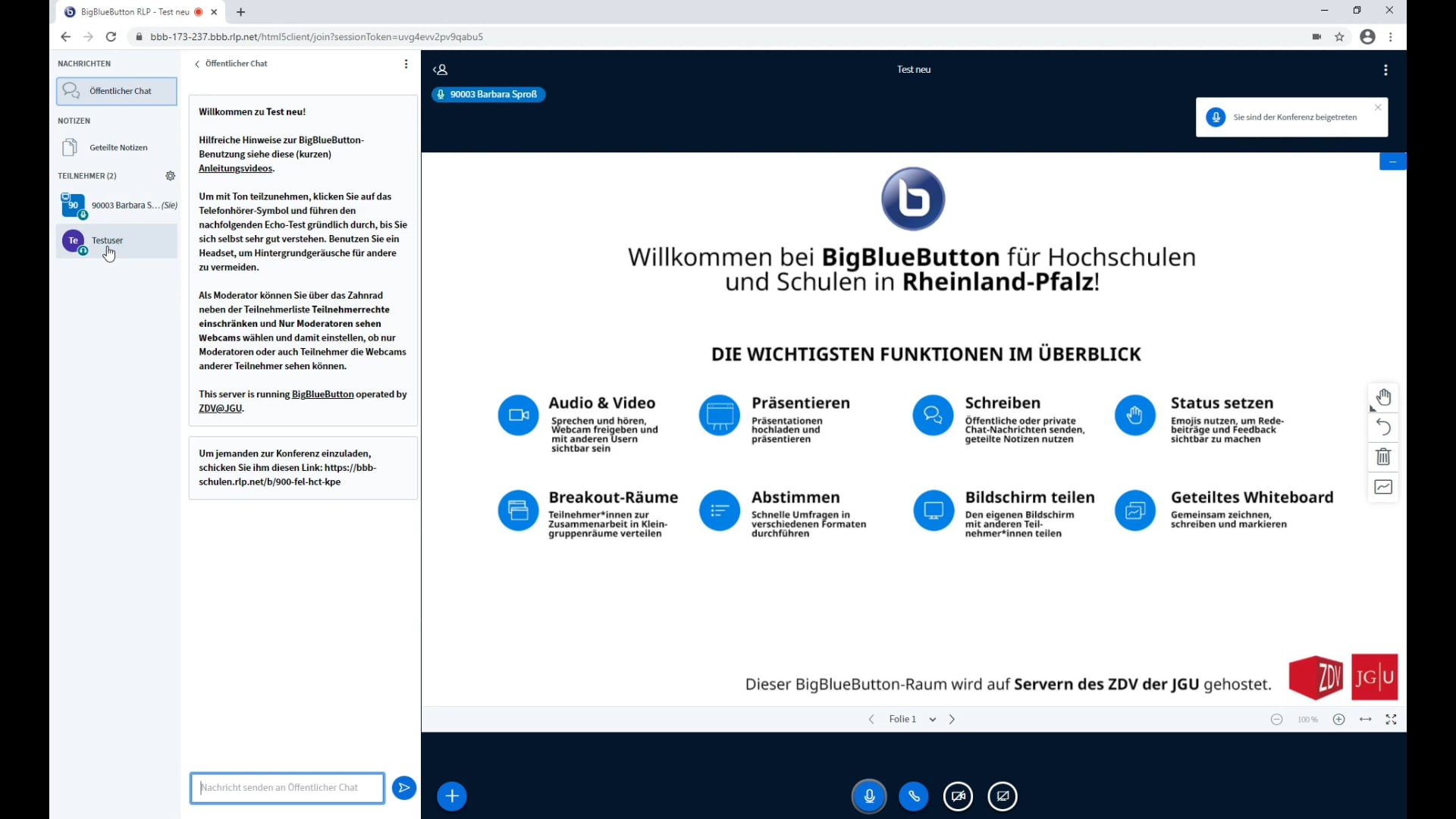Click Breakout-Räume icon on slide
The height and width of the screenshot is (819, 1456).
click(519, 510)
